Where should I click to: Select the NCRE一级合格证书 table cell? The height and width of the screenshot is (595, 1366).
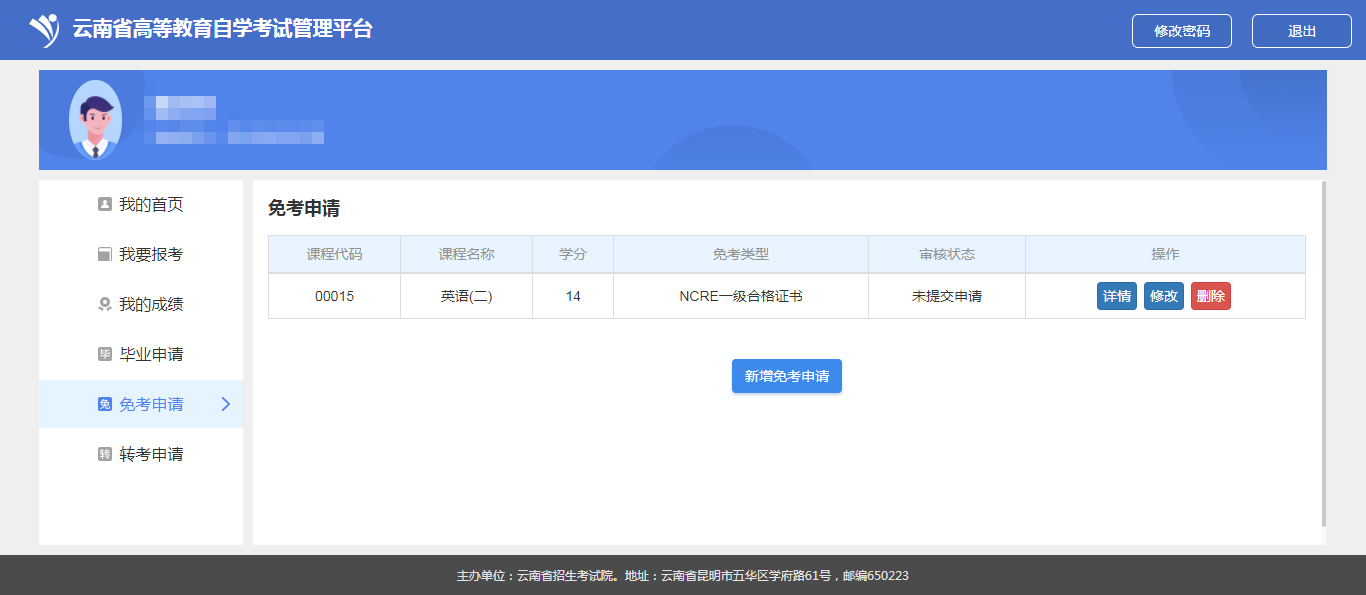(740, 296)
